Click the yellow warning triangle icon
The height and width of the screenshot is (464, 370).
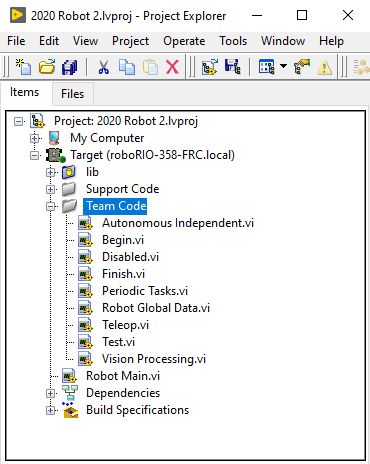point(324,67)
